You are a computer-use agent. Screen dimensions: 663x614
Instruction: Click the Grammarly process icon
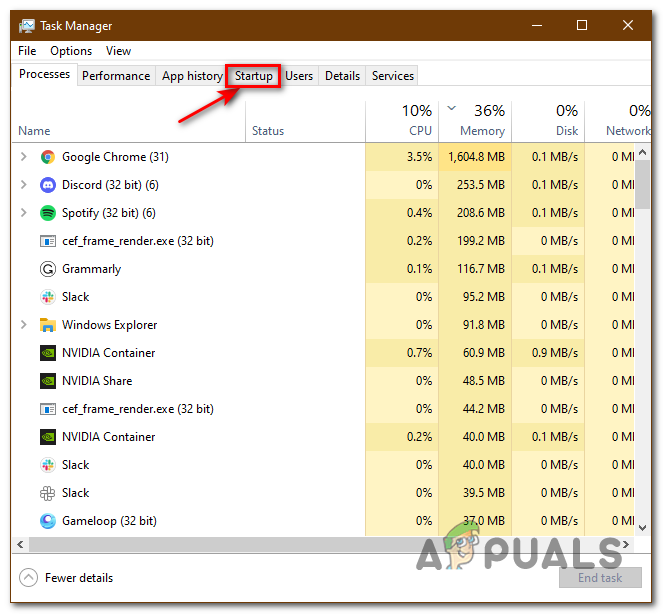pyautogui.click(x=48, y=269)
